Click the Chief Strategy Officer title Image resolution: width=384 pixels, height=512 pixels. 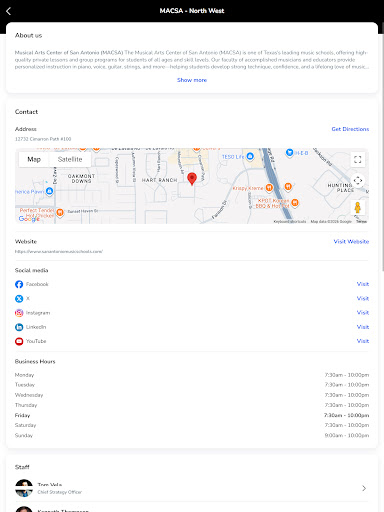coord(60,492)
